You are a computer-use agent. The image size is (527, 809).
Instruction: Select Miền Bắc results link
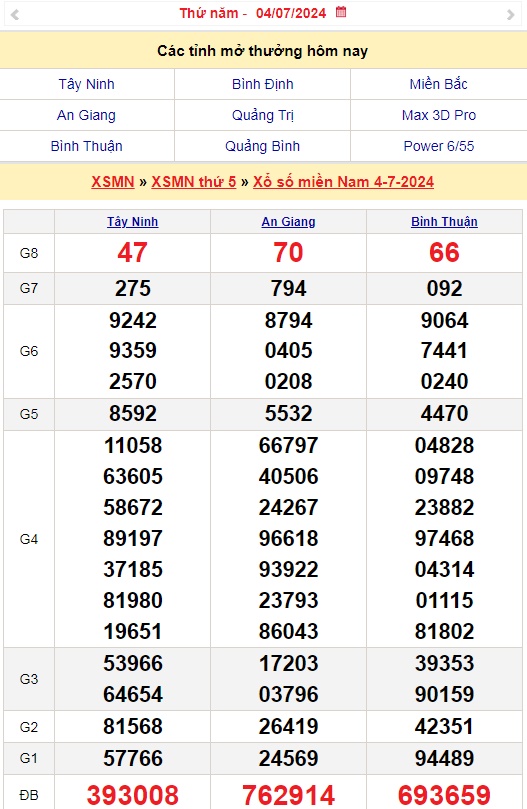pos(438,84)
